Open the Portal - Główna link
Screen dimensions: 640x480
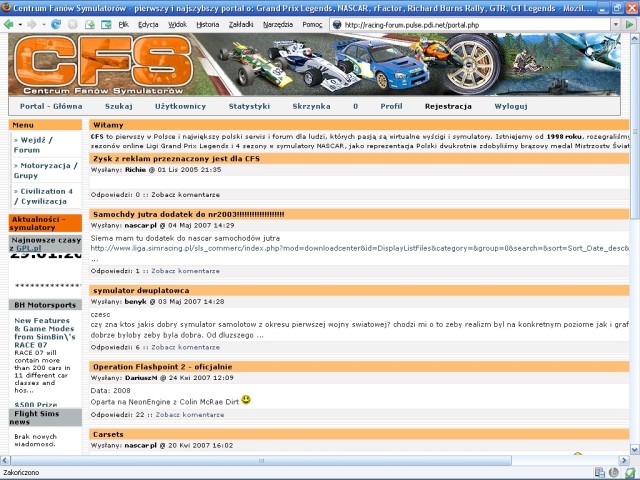click(x=51, y=106)
